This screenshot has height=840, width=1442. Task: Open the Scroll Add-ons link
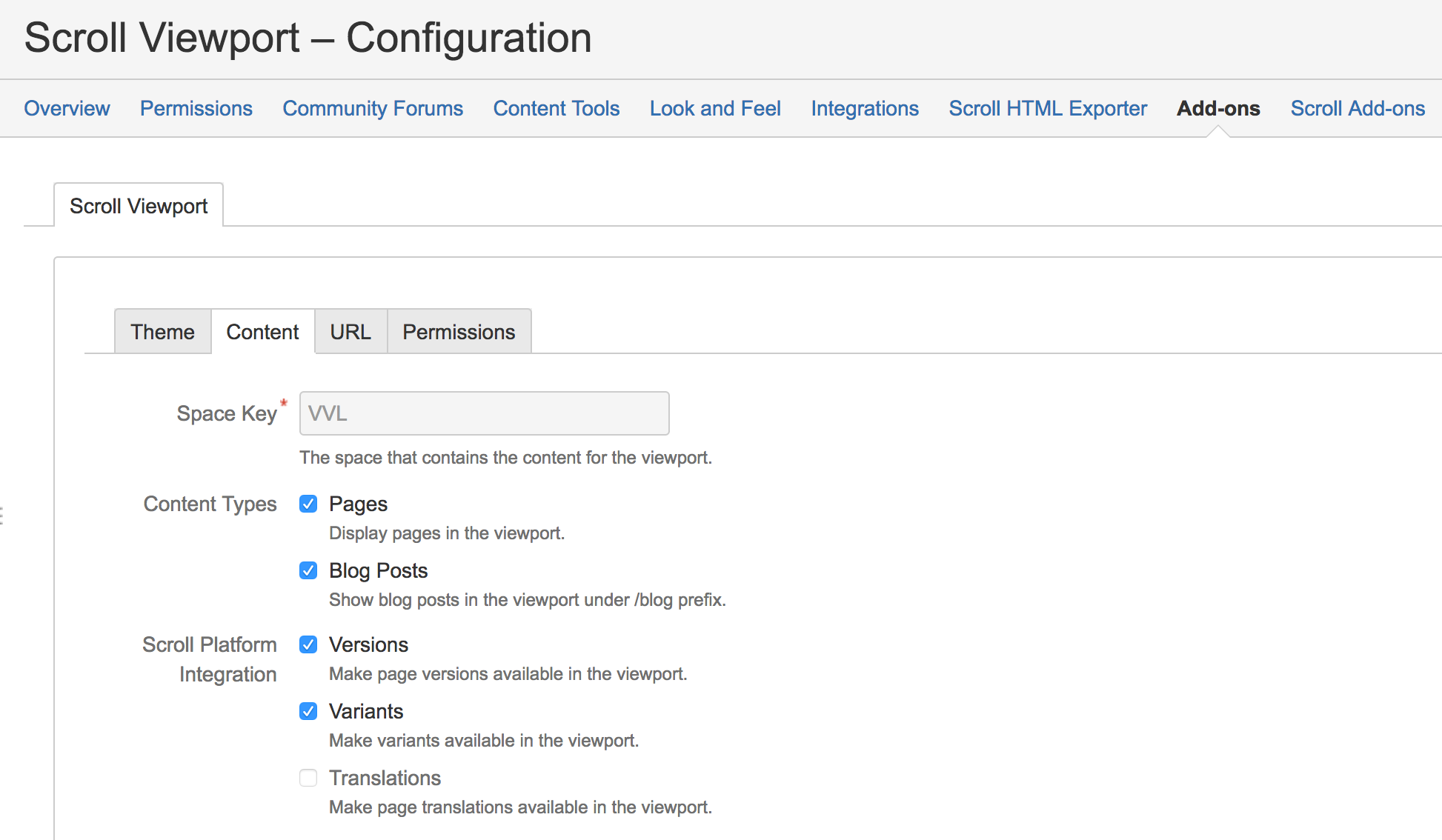pos(1357,108)
